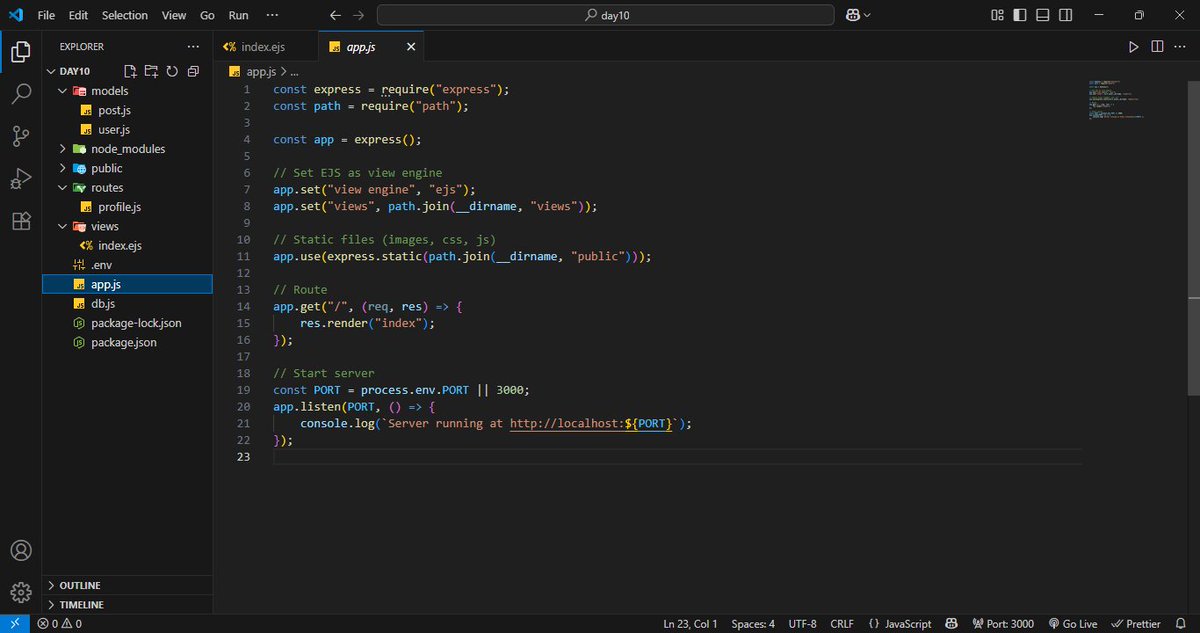
Task: Change file encoding UTF-8
Action: pyautogui.click(x=802, y=623)
